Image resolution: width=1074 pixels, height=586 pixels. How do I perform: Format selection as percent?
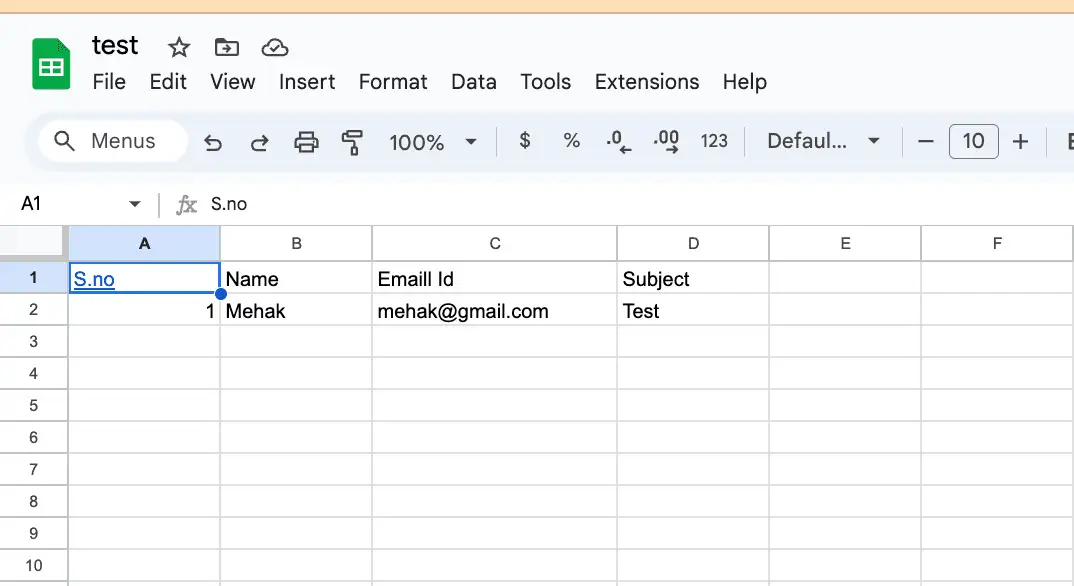pos(571,142)
